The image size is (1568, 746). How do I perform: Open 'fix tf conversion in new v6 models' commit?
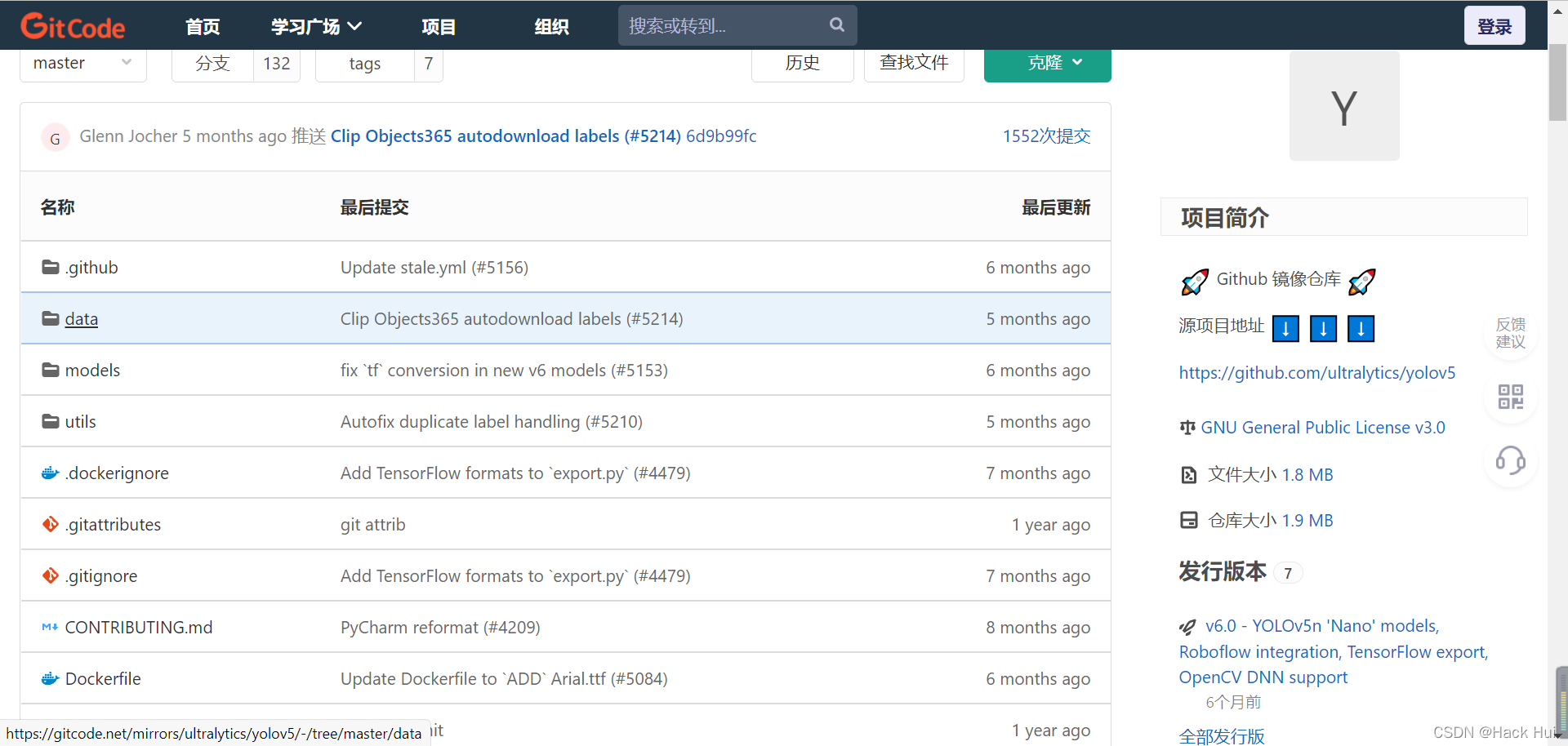pyautogui.click(x=504, y=371)
